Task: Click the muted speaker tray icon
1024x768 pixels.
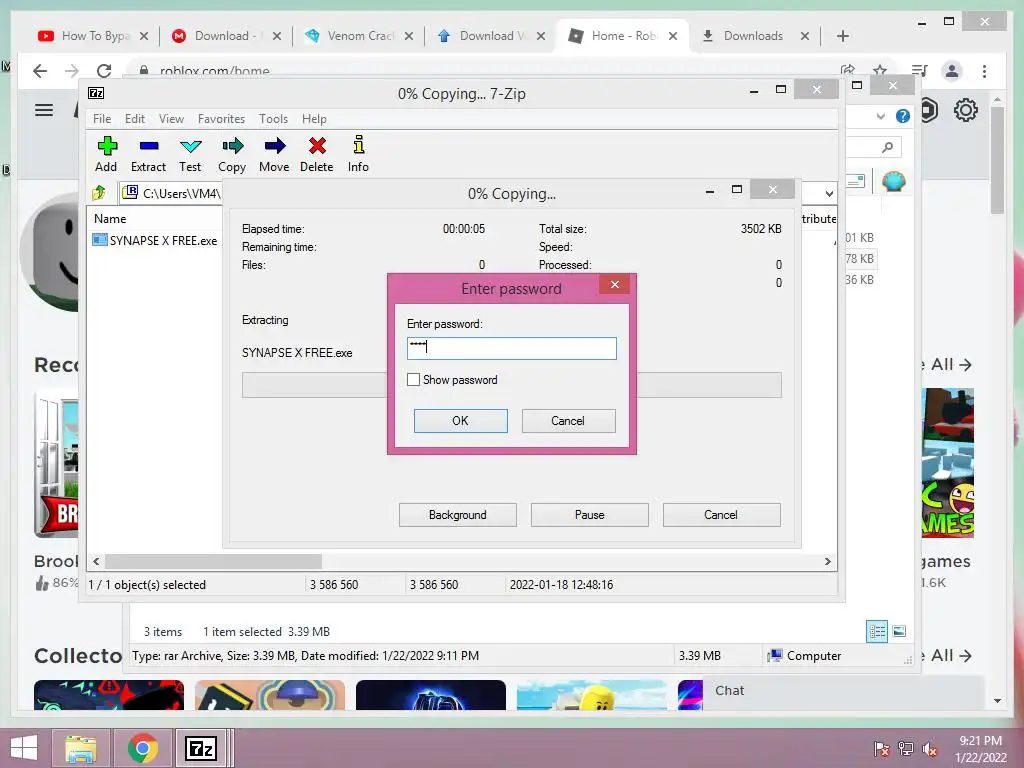Action: [929, 748]
